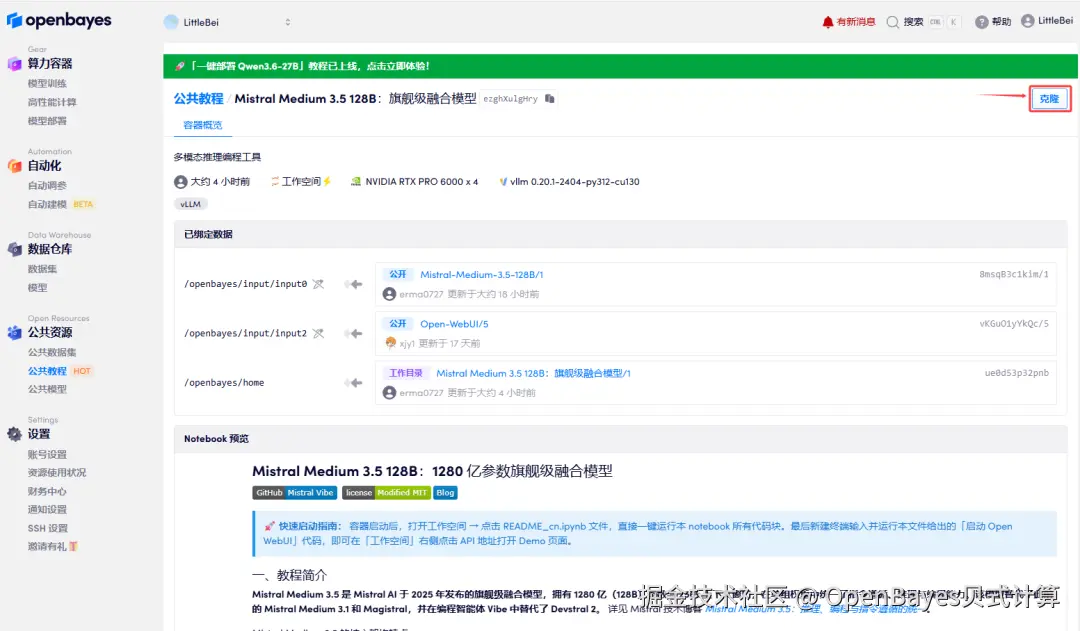Image resolution: width=1080 pixels, height=631 pixels.
Task: Open the help question-mark icon
Action: [x=982, y=22]
